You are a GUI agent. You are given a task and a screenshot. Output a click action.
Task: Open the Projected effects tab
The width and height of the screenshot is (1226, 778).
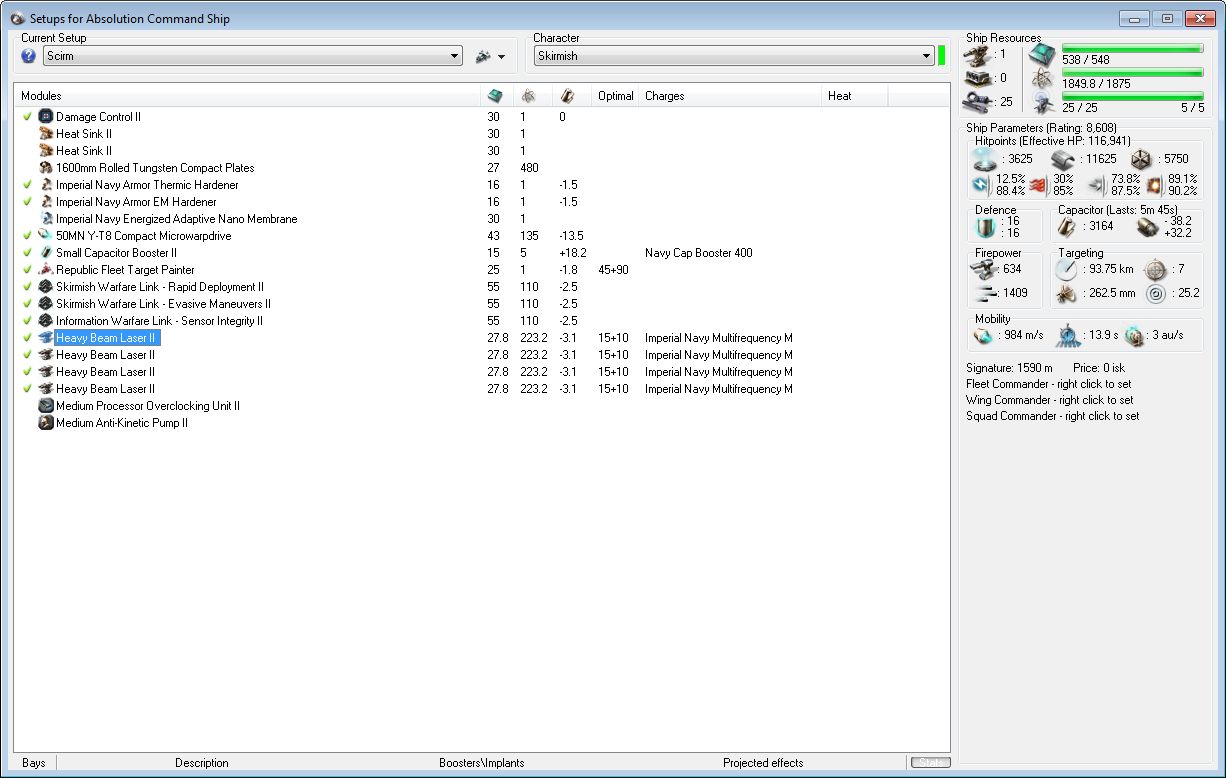pos(763,763)
